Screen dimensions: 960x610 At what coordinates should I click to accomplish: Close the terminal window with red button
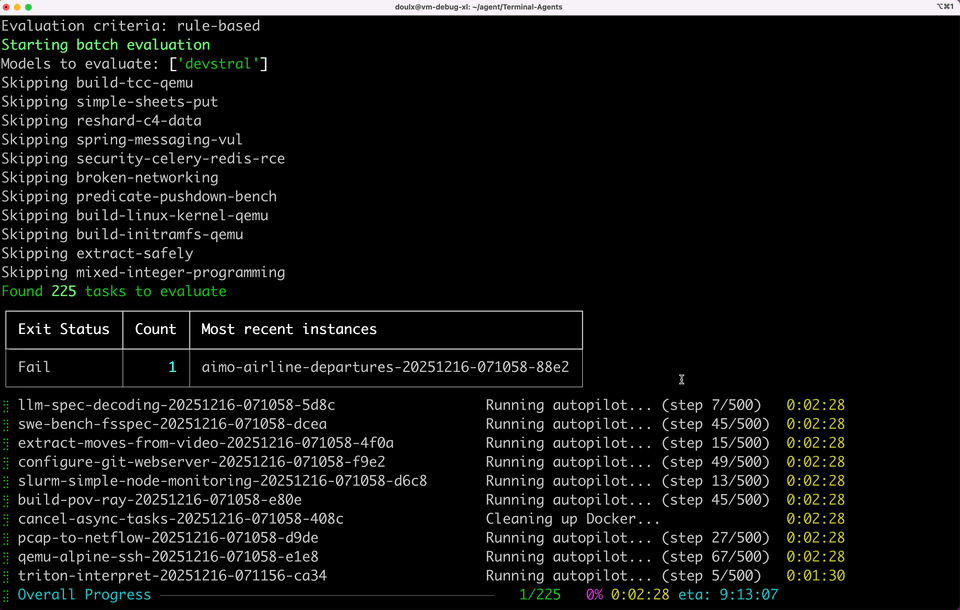point(11,7)
